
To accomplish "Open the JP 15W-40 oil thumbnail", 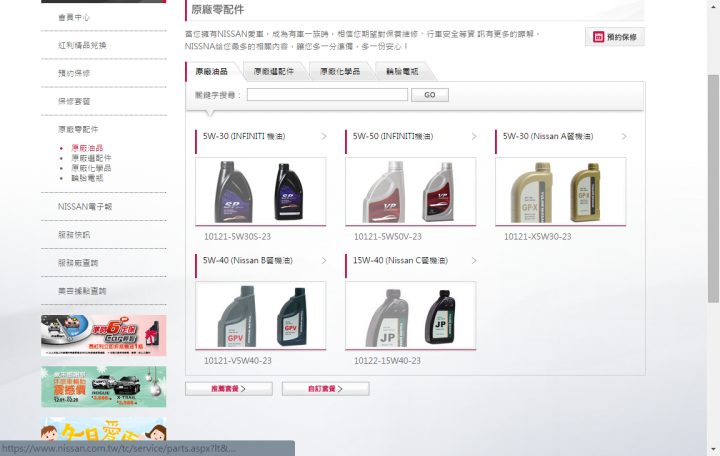I will [411, 315].
